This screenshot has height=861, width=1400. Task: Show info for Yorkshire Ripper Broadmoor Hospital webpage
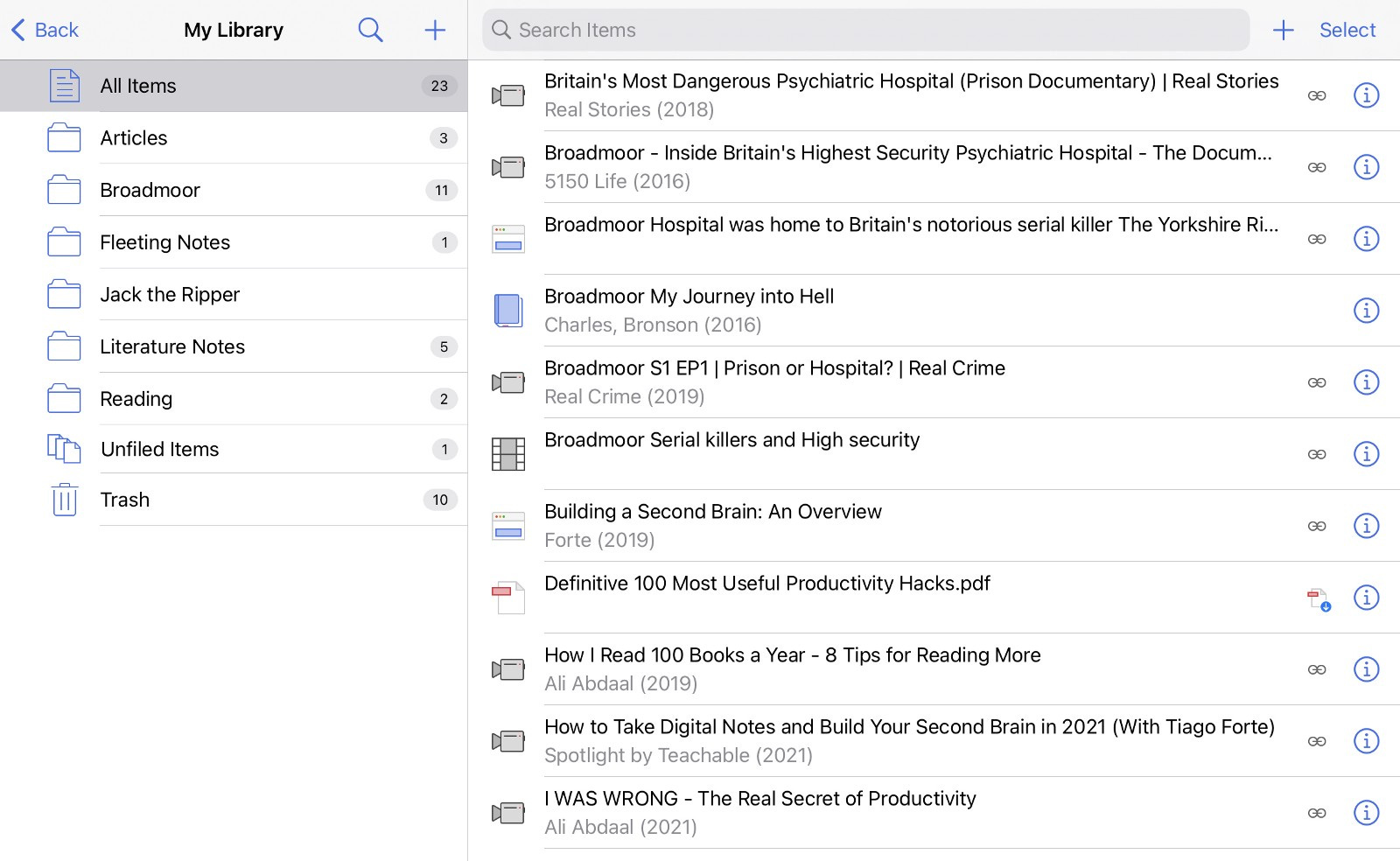coord(1366,238)
